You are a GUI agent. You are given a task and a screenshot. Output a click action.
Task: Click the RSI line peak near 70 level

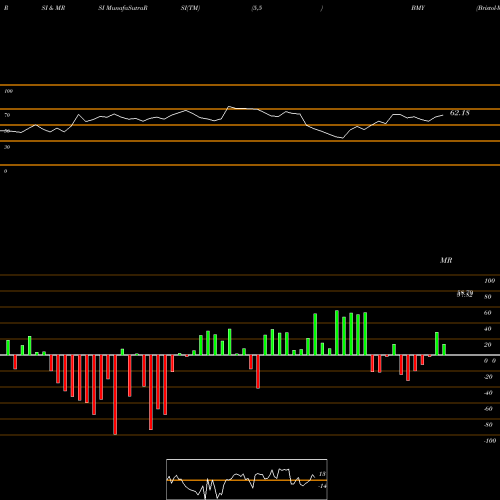pyautogui.click(x=229, y=107)
